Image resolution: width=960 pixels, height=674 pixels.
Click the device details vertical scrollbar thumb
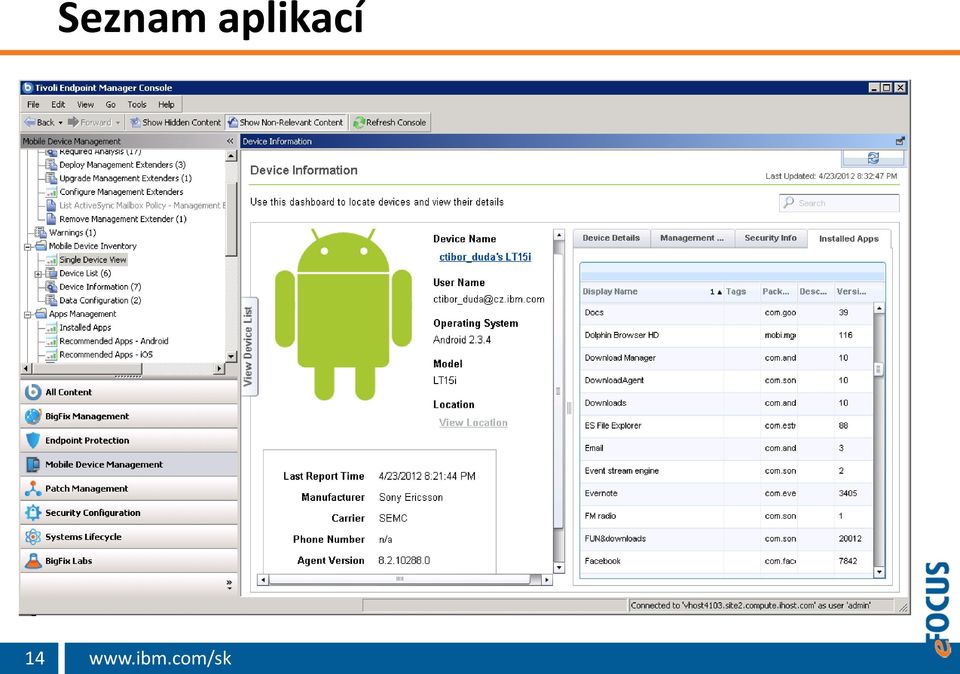pyautogui.click(x=558, y=390)
